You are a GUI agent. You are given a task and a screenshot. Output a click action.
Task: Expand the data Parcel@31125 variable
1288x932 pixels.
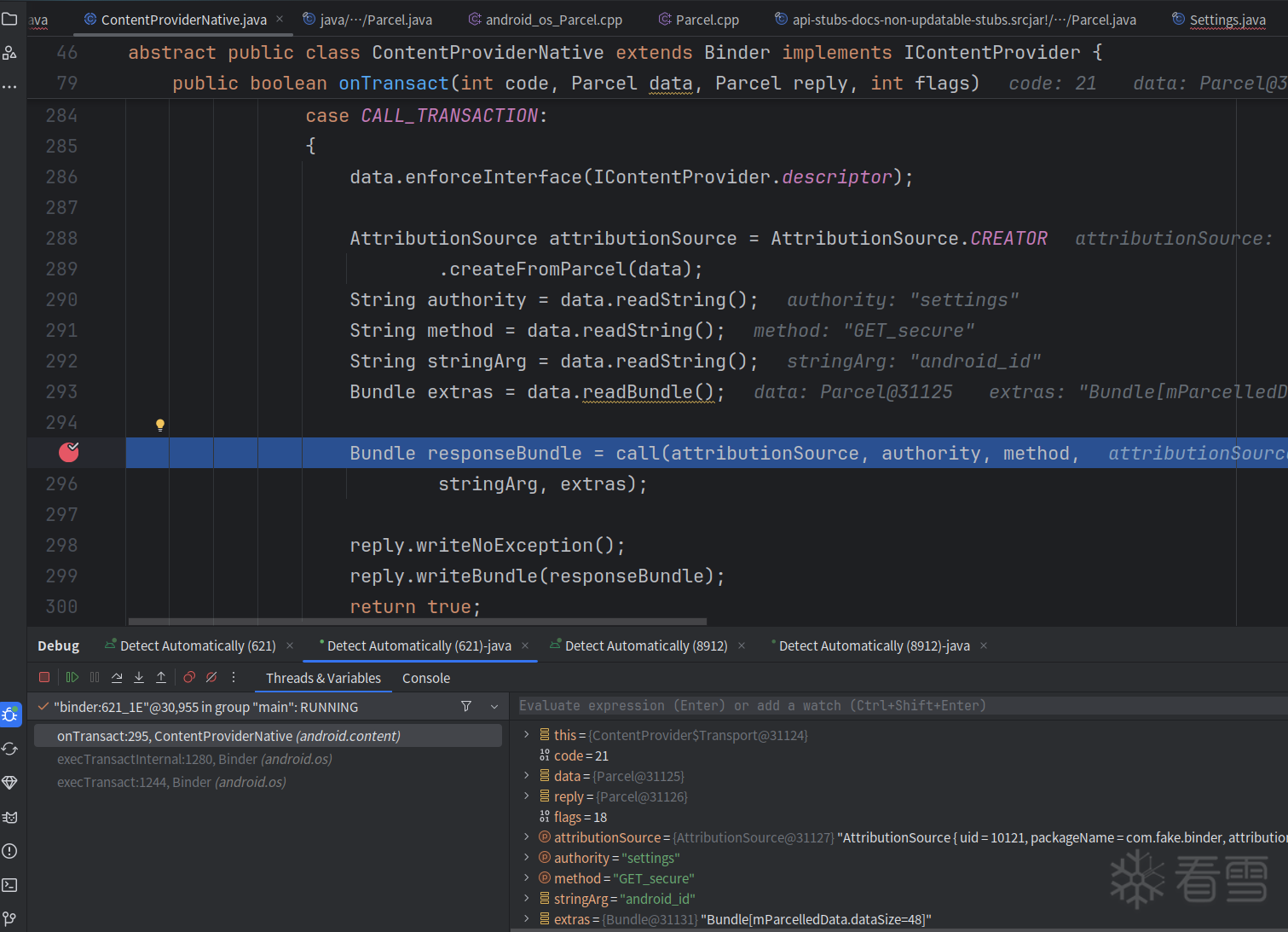tap(526, 776)
